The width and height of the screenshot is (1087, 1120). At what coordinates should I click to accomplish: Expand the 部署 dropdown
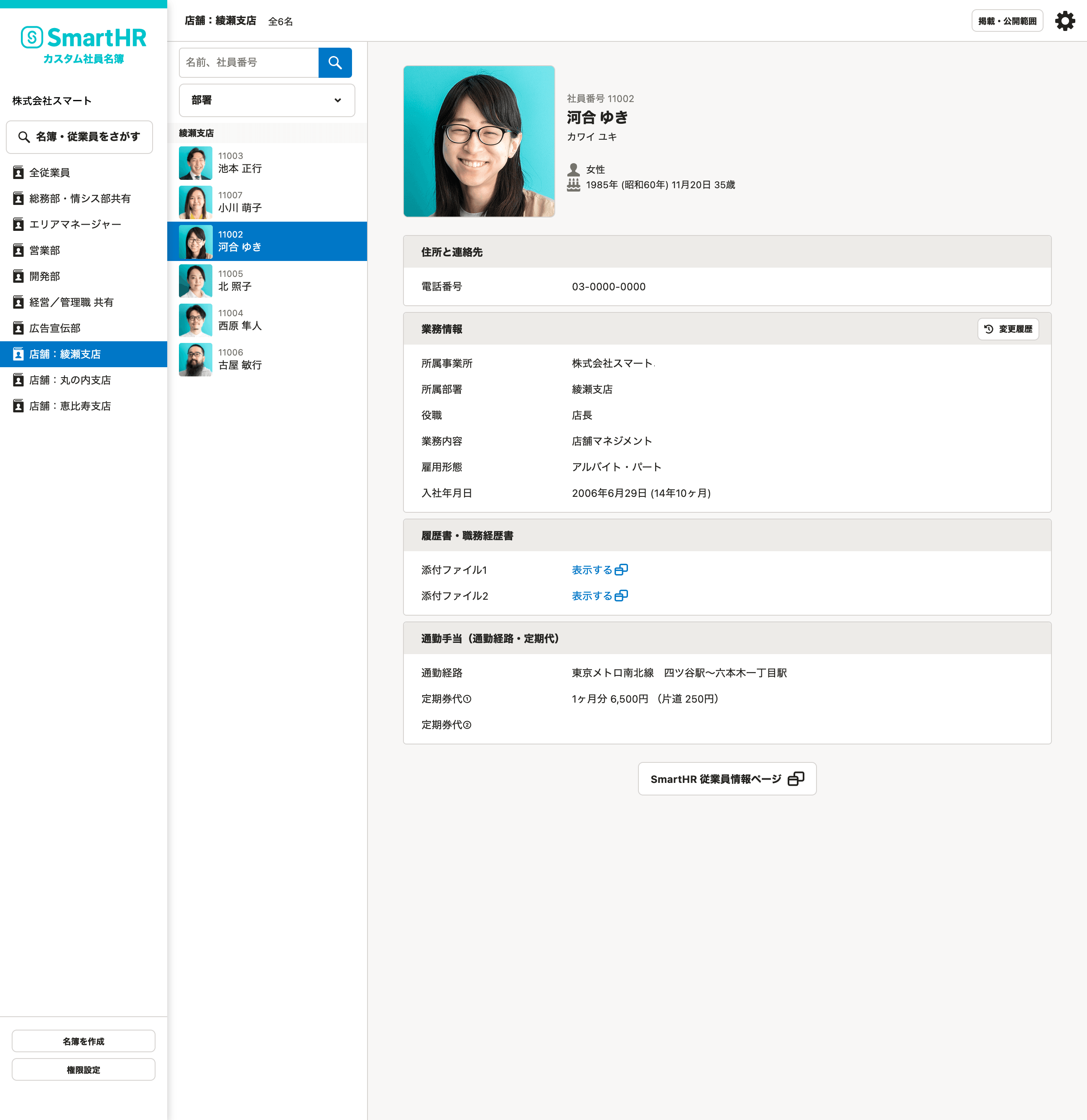click(266, 100)
